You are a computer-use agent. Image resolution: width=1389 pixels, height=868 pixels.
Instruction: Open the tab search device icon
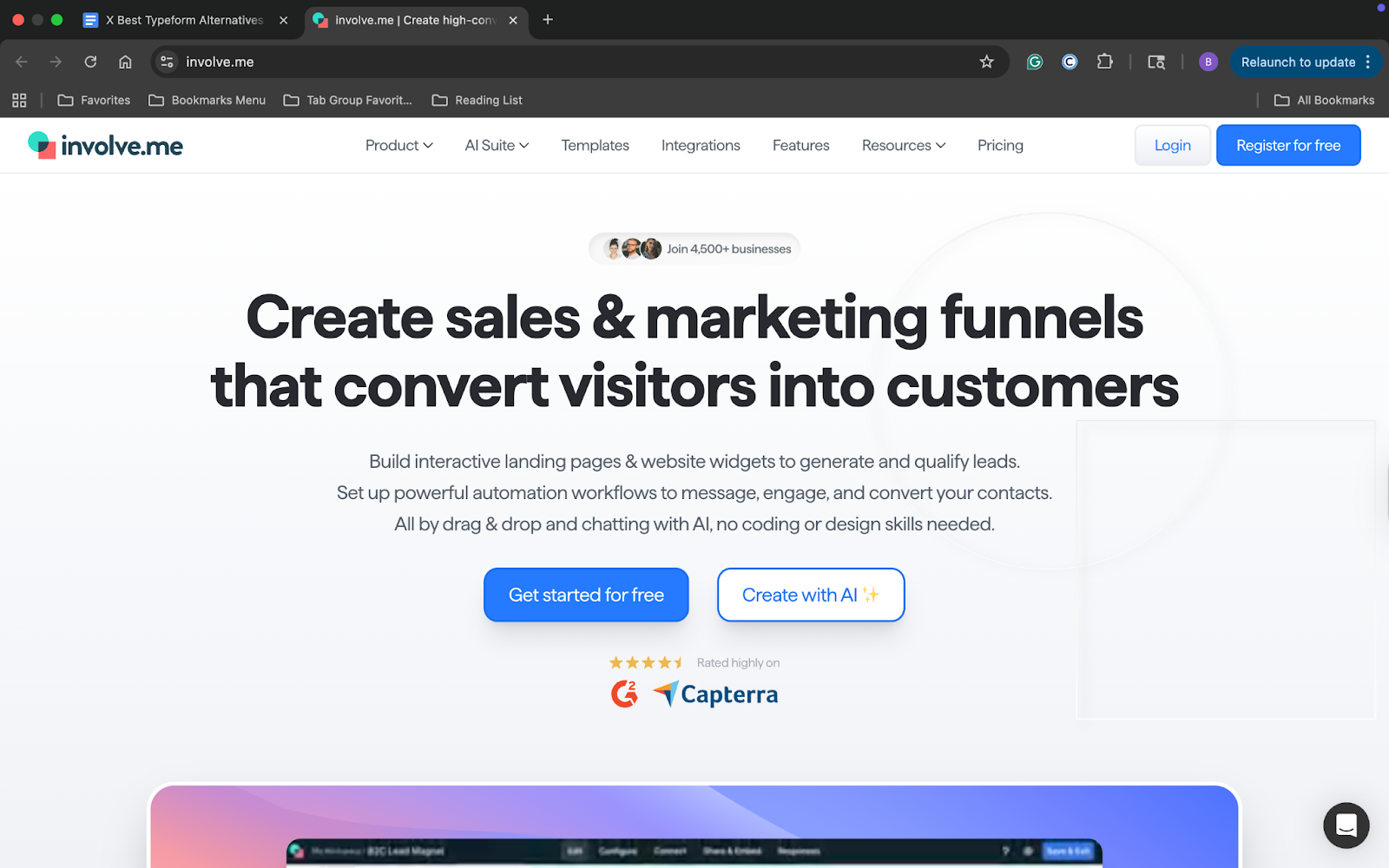coord(1155,62)
